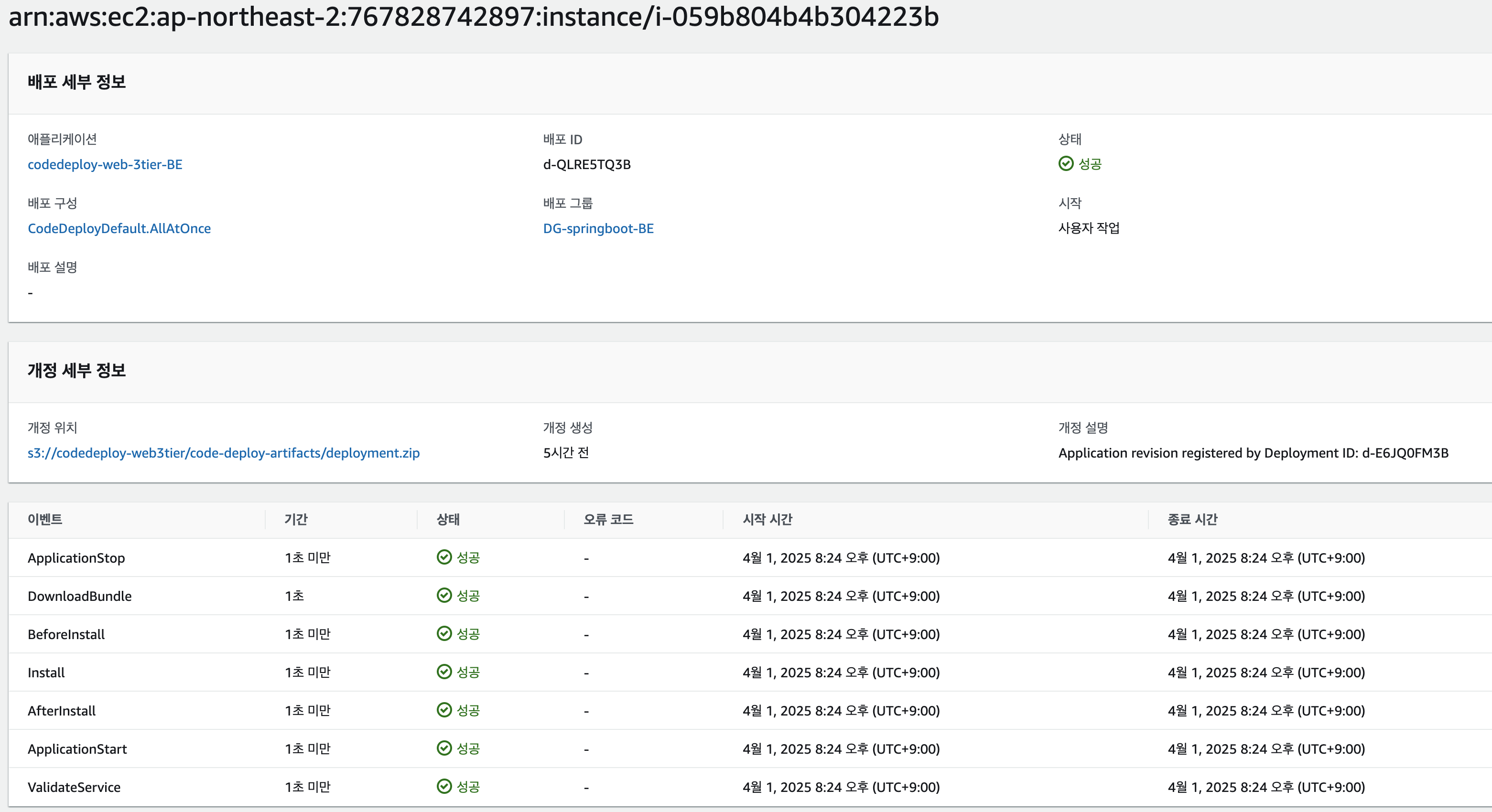Open the S3 deployment.zip revision location
This screenshot has height=812, width=1492.
pyautogui.click(x=224, y=453)
